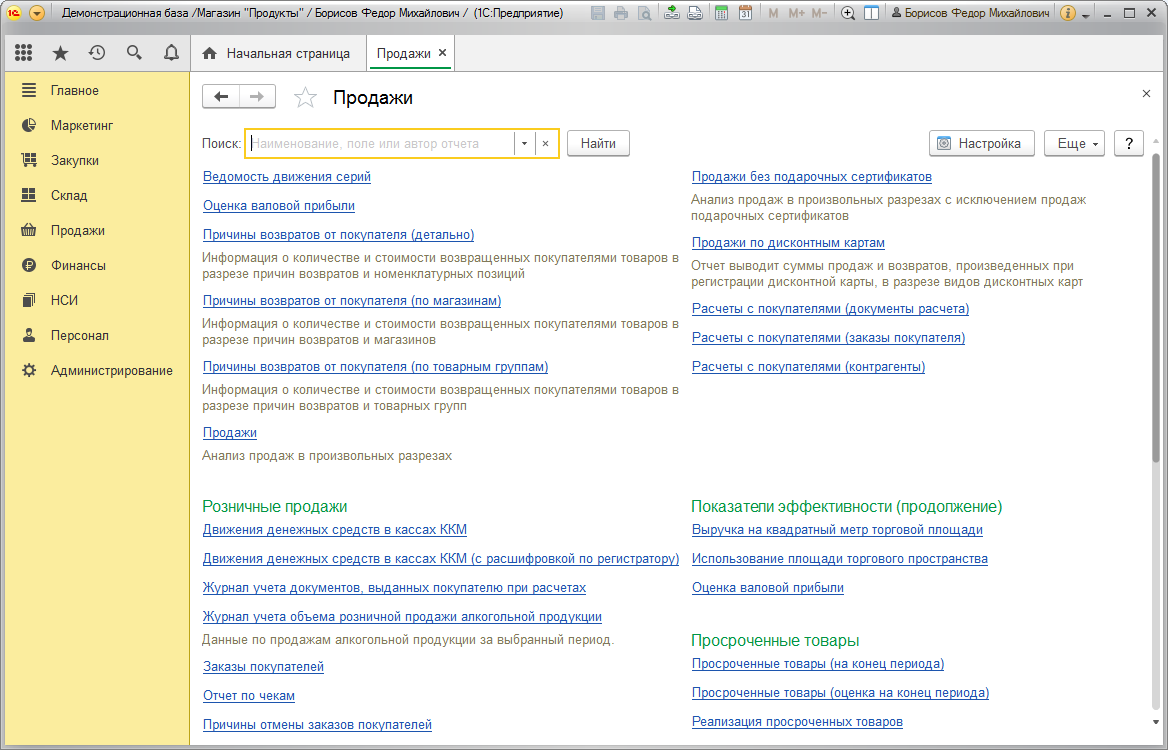
Task: Expand the search field dropdown arrow
Action: (524, 144)
